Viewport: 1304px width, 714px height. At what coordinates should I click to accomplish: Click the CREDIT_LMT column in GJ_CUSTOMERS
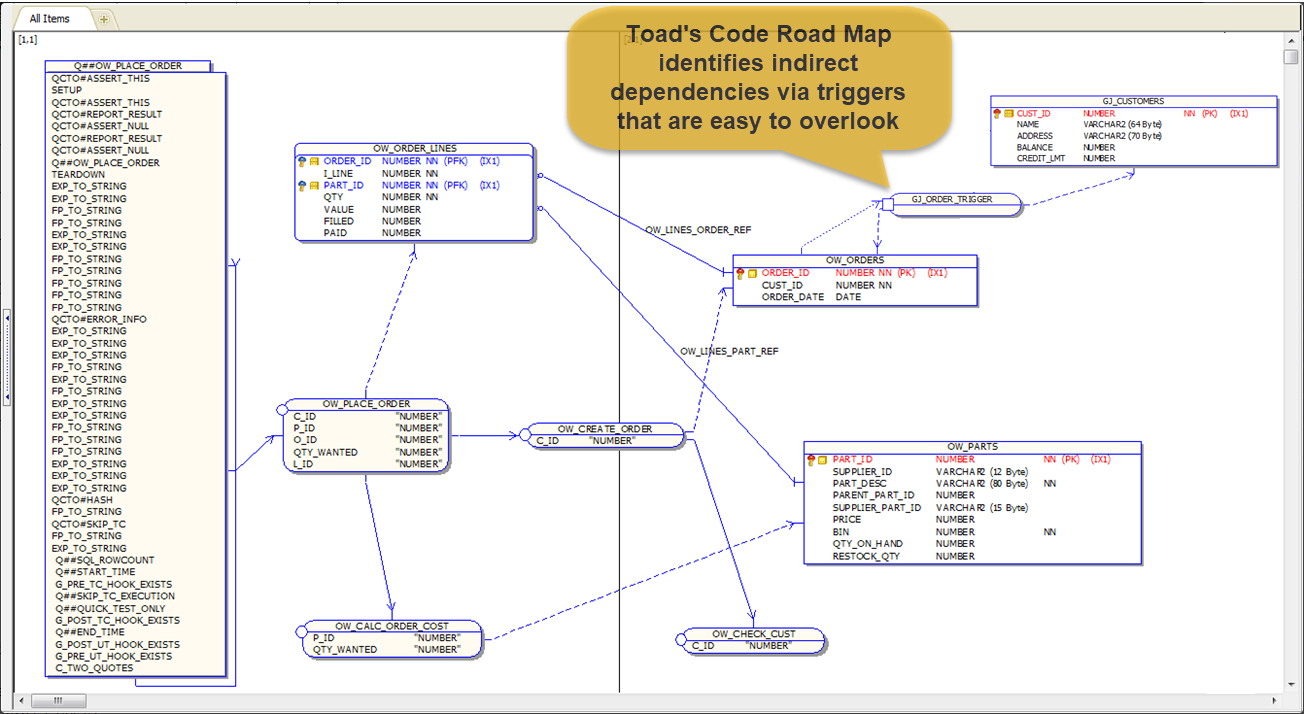click(1039, 158)
